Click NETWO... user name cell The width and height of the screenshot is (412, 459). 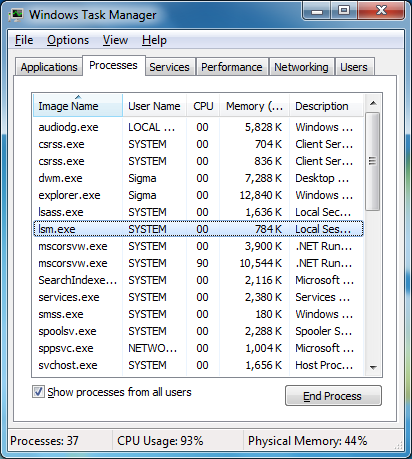153,348
